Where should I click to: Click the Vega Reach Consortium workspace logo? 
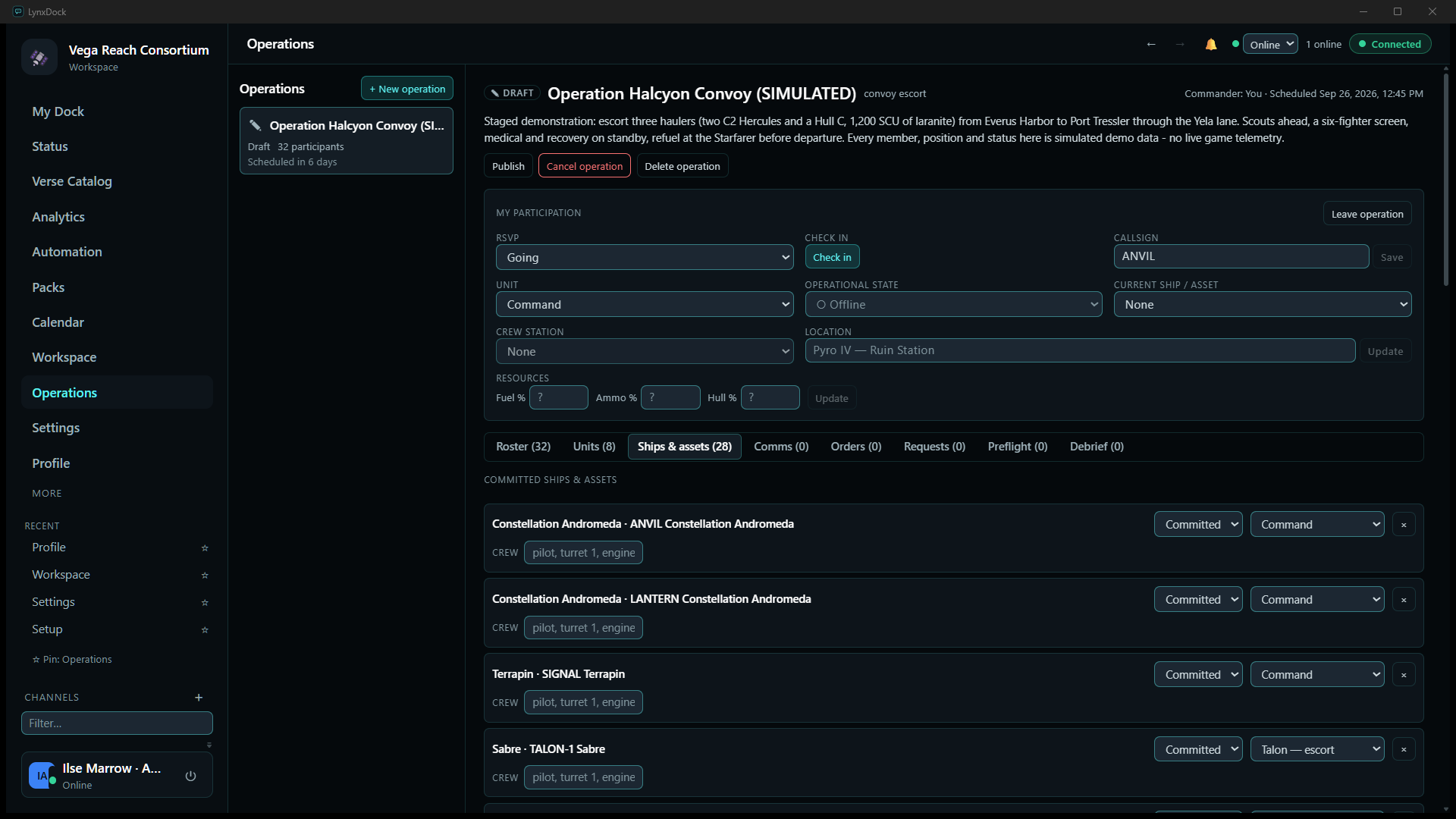point(39,57)
